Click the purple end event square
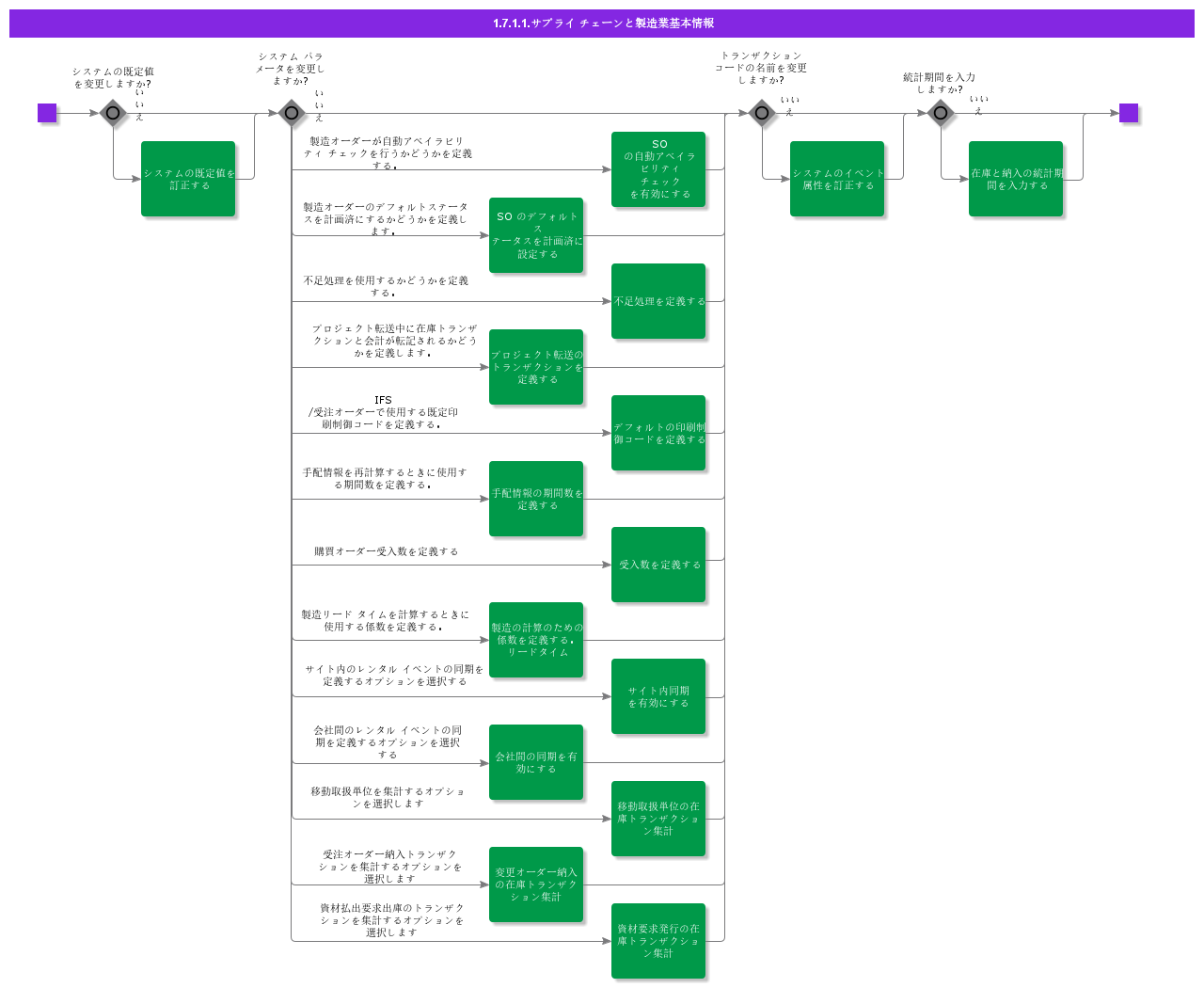 click(1129, 113)
